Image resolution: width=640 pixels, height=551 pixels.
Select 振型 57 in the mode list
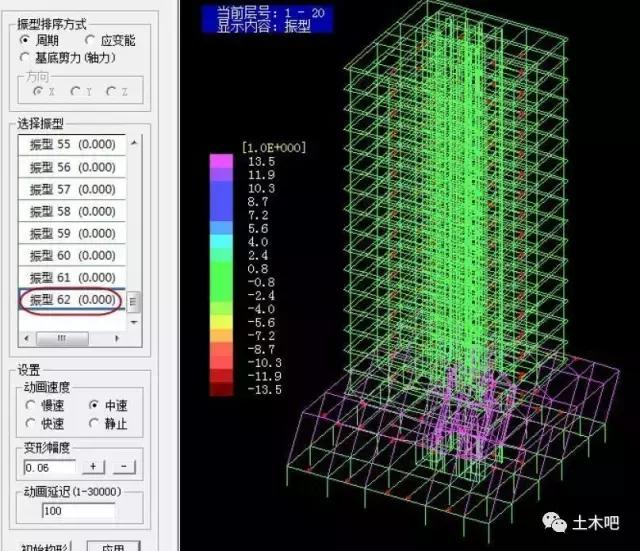coord(72,189)
